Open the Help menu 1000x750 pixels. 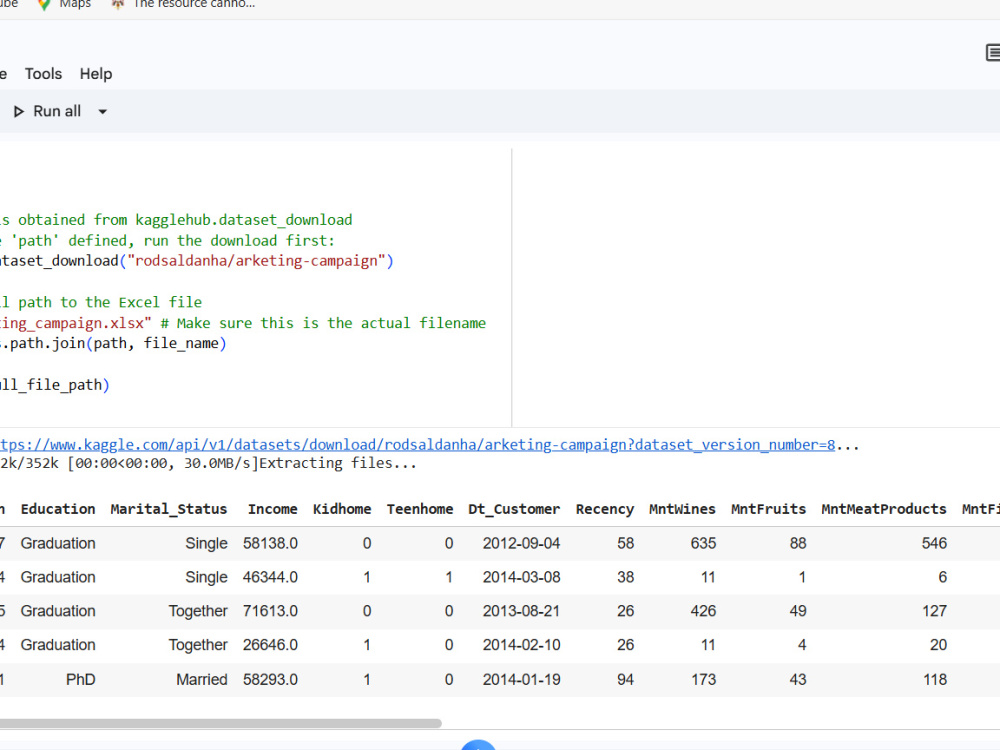[96, 74]
